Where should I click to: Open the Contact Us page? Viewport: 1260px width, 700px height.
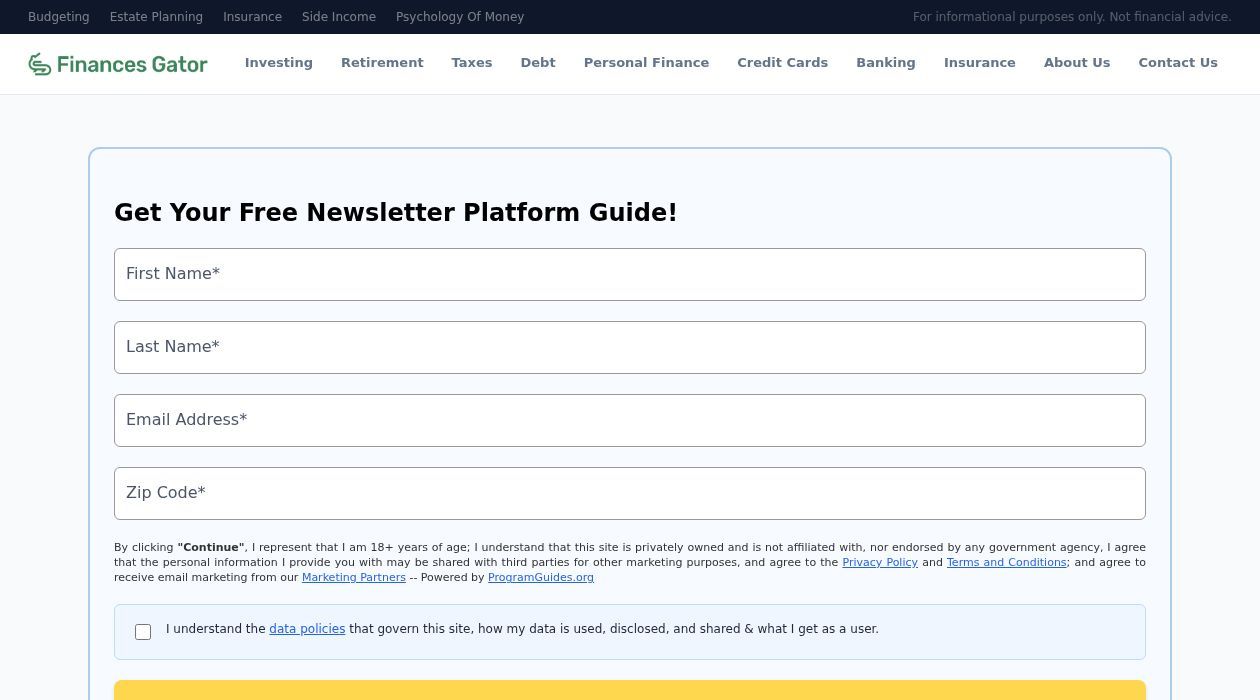[x=1178, y=62]
